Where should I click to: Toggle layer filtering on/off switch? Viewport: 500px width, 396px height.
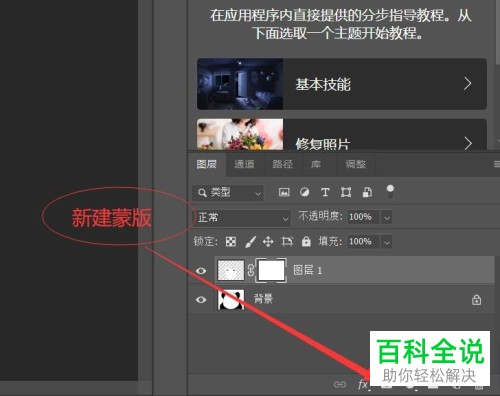[390, 192]
